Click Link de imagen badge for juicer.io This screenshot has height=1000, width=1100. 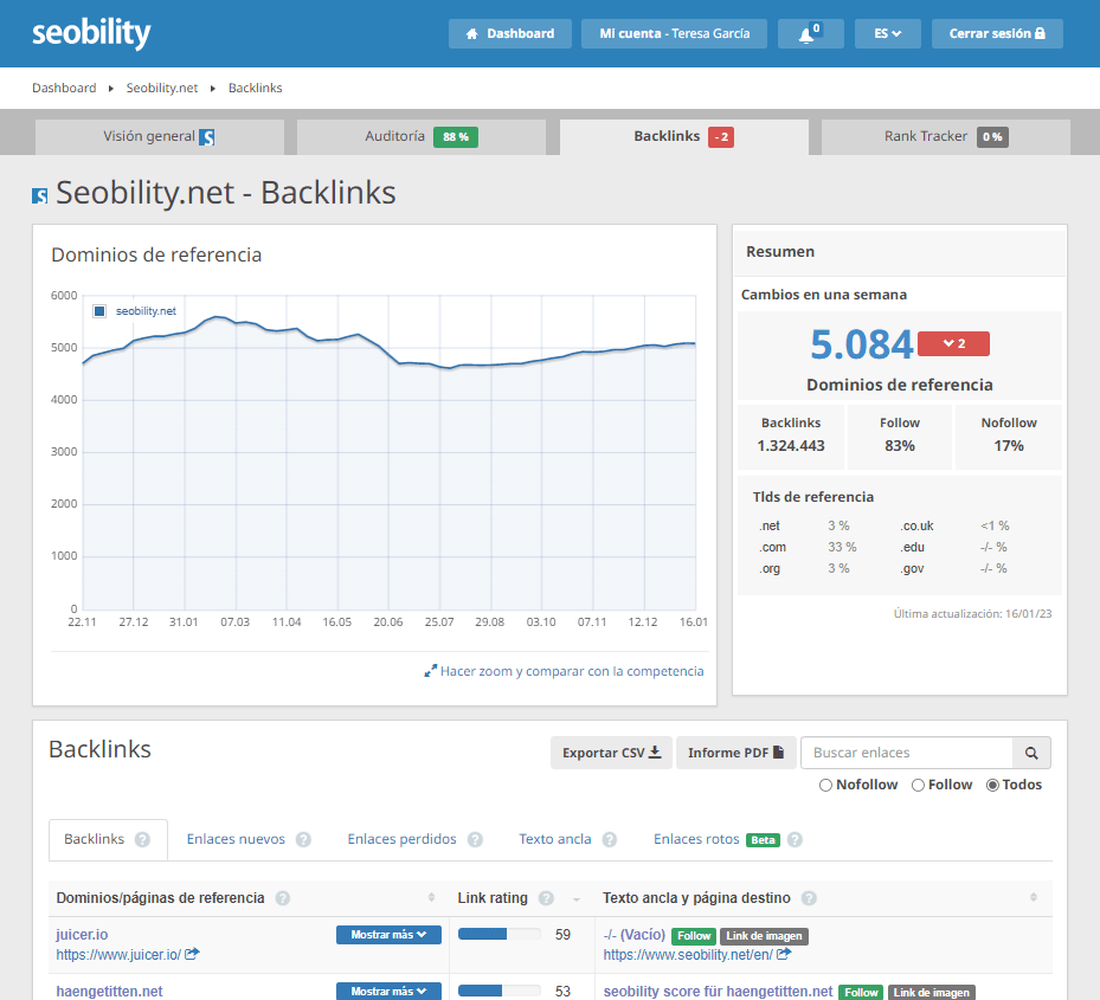[x=764, y=936]
